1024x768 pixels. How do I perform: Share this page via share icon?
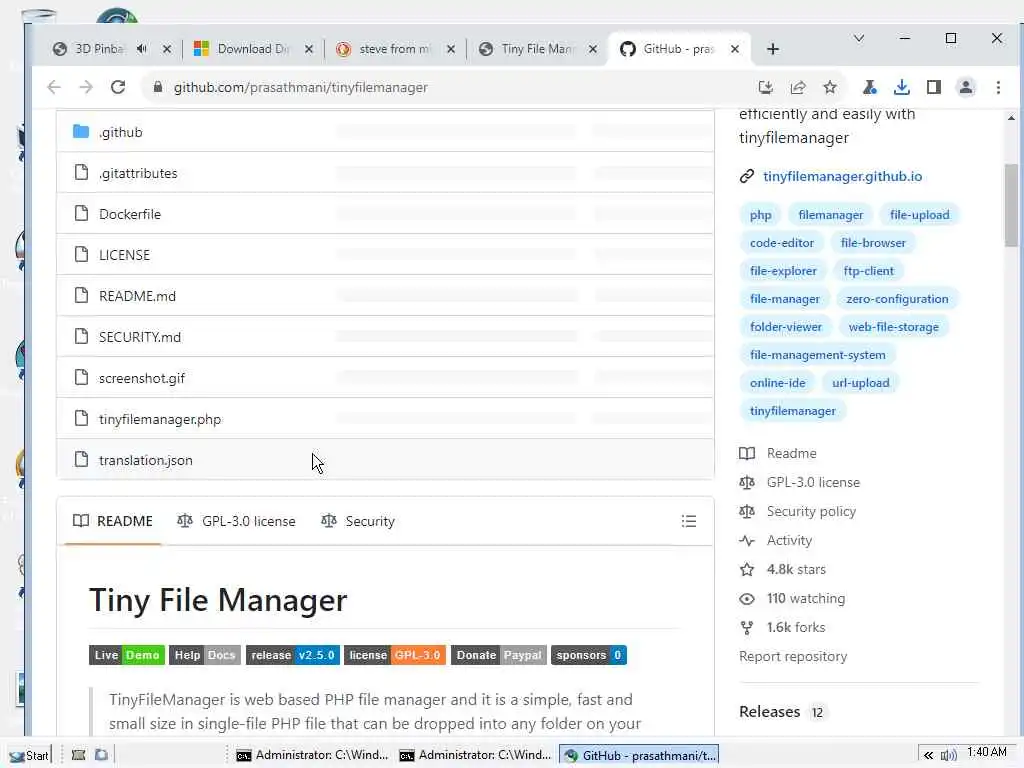[797, 87]
